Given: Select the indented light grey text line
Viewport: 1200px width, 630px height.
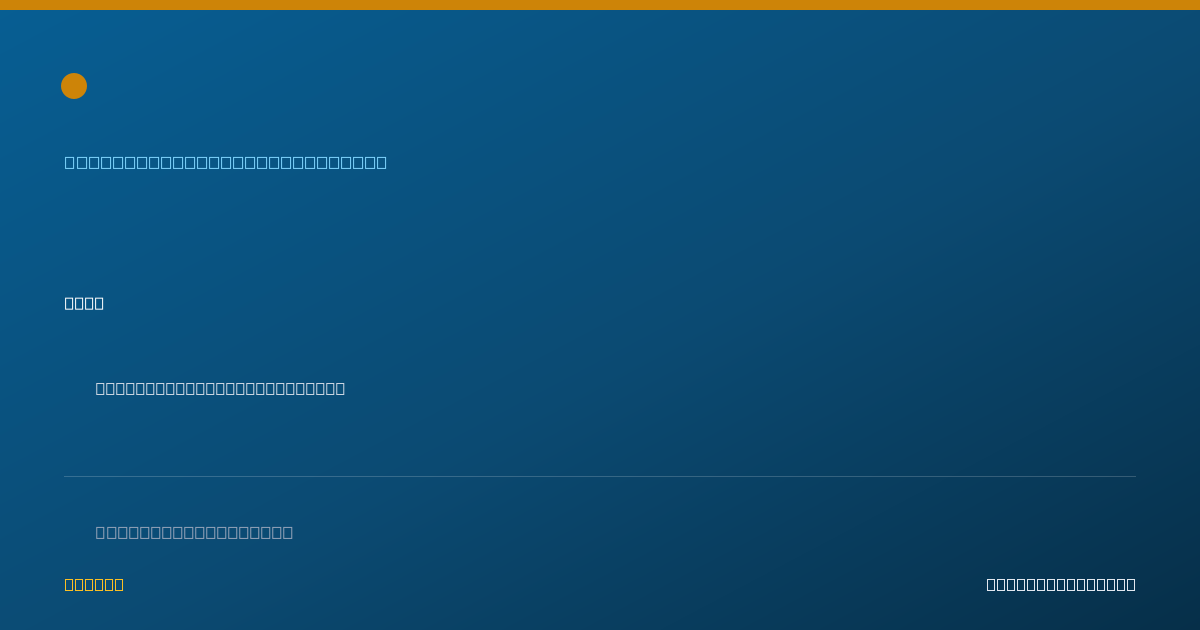Looking at the screenshot, I should point(220,388).
